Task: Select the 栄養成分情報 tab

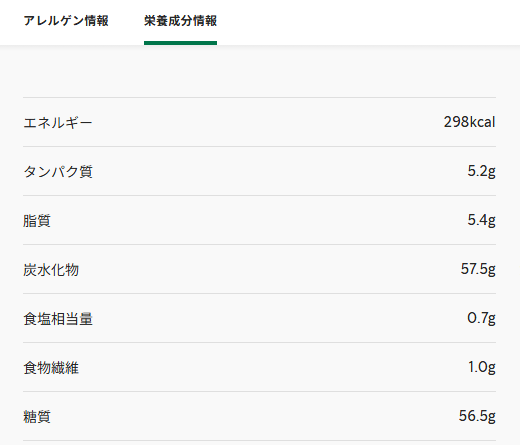Action: [180, 21]
